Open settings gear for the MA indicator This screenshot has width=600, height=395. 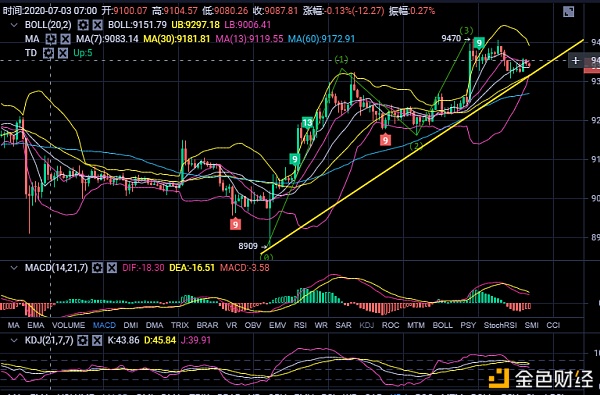[51, 39]
